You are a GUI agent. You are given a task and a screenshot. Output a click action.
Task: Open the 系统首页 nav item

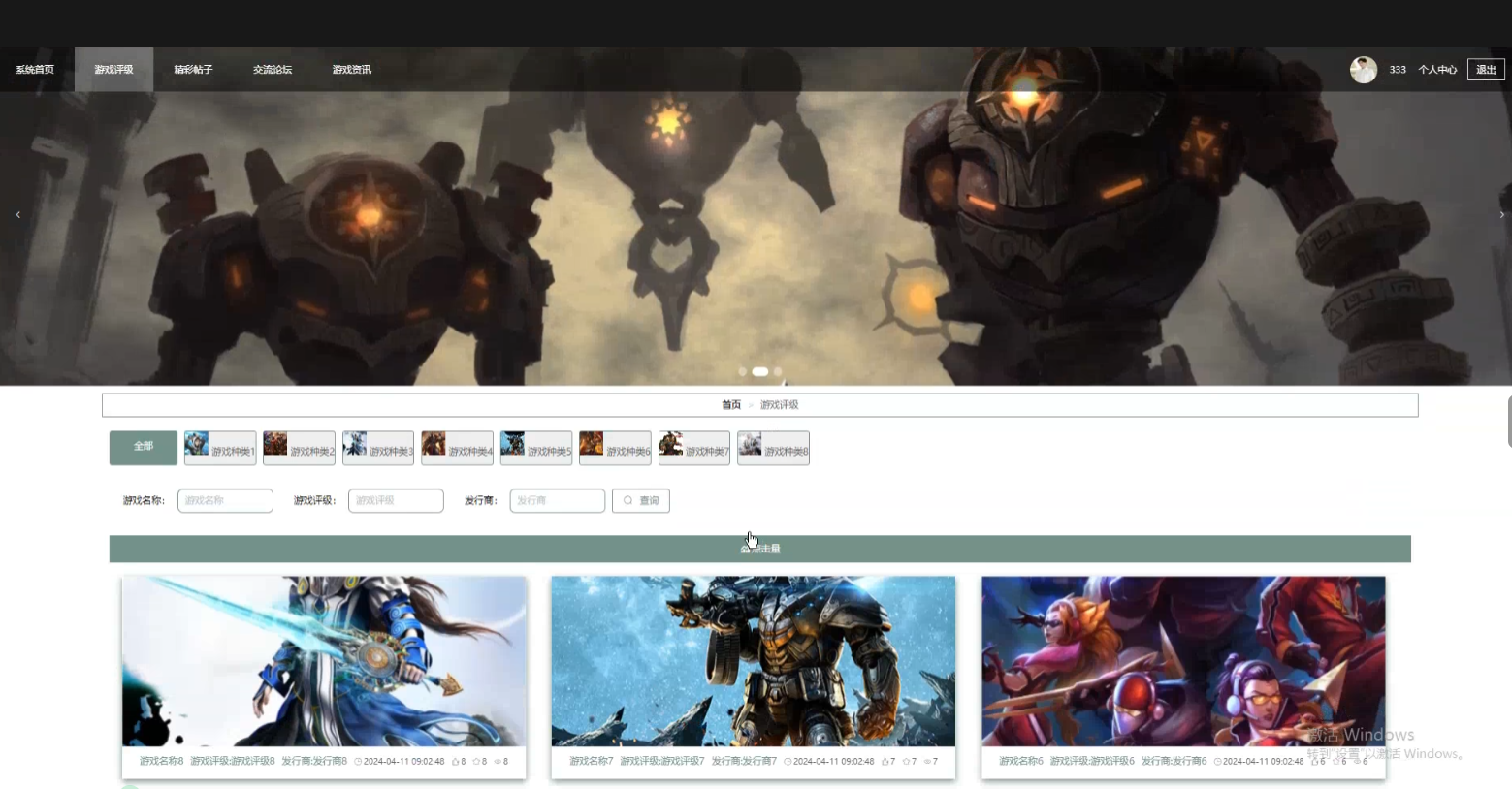click(x=35, y=70)
